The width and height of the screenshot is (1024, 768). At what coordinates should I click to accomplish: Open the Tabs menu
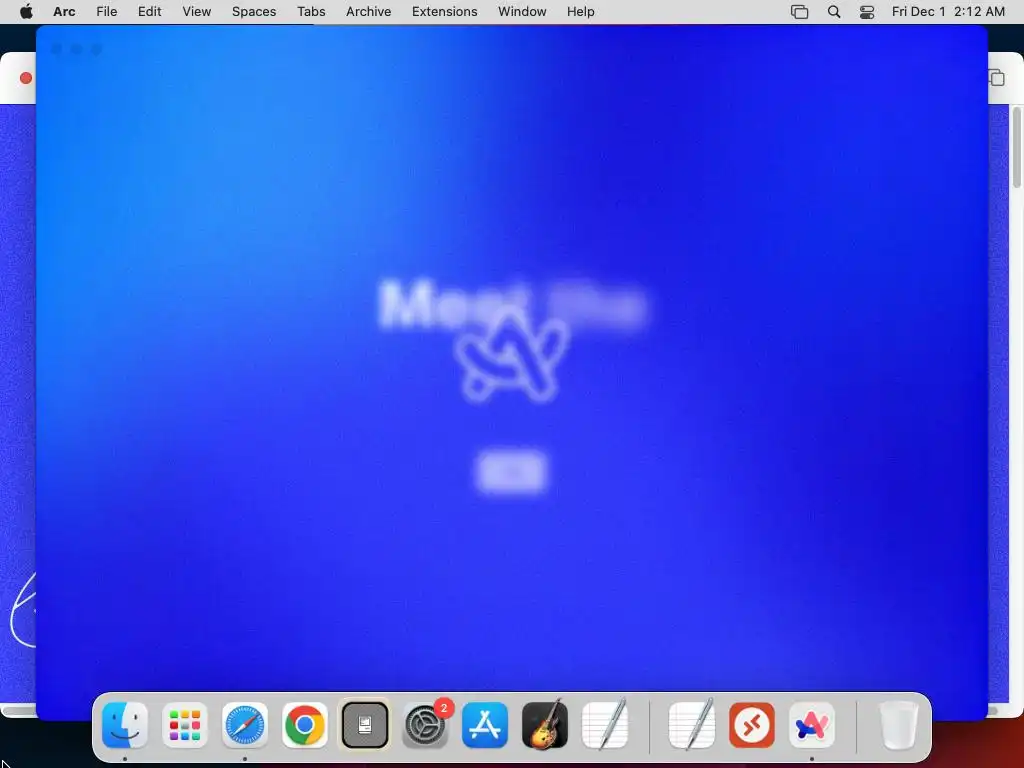click(311, 11)
